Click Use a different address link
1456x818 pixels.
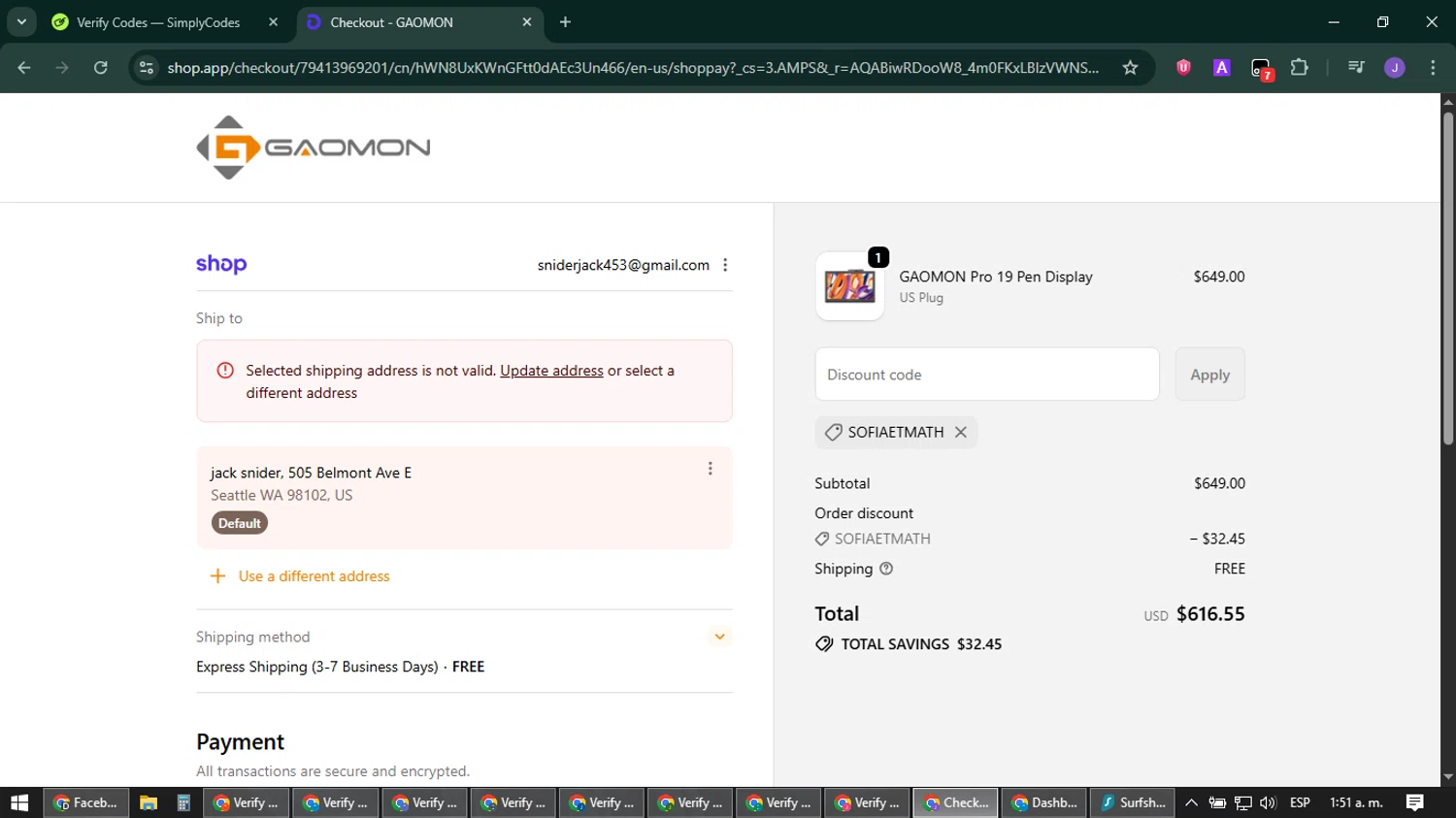pyautogui.click(x=314, y=576)
